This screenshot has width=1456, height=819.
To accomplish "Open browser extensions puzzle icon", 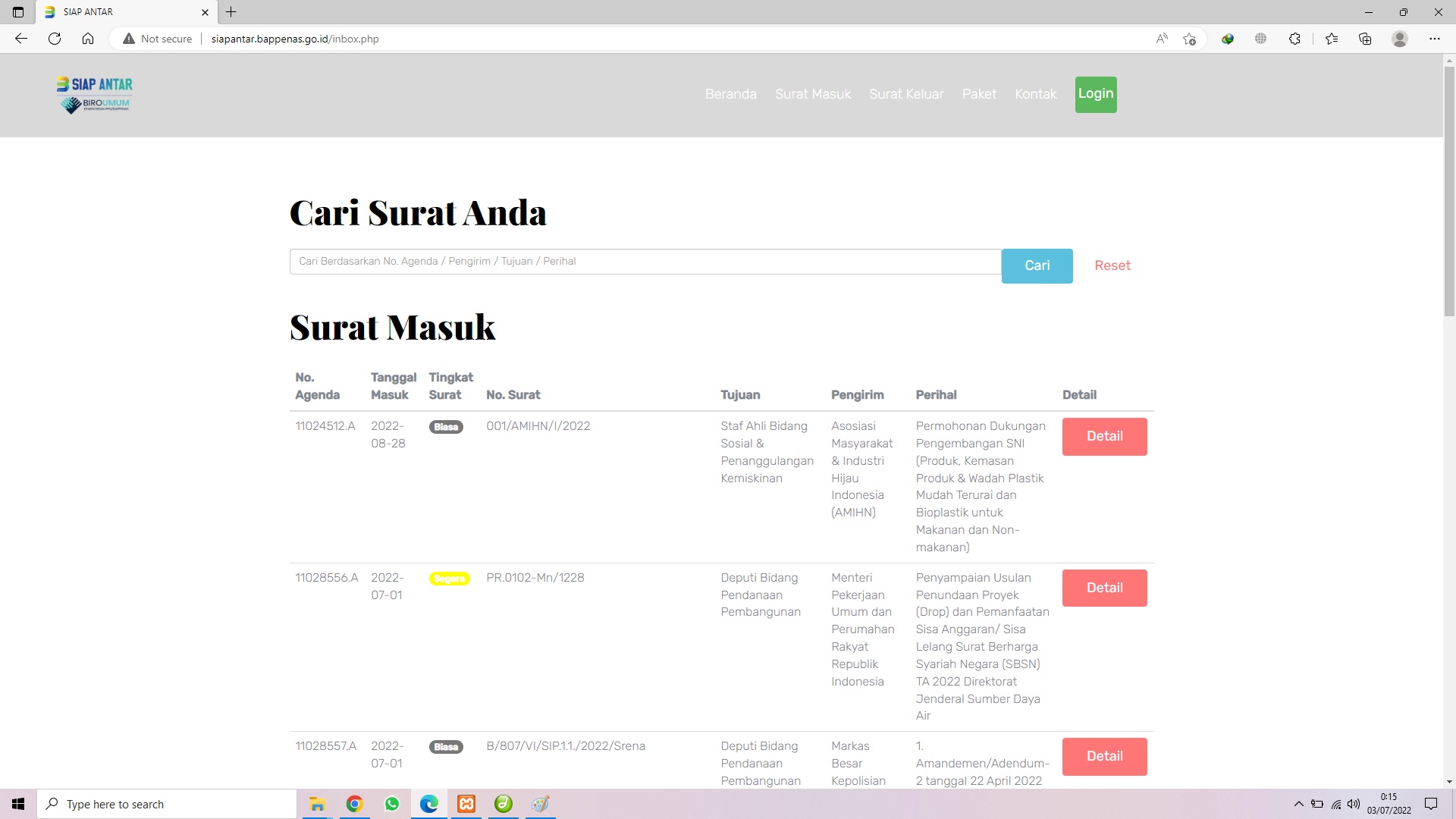I will (x=1294, y=39).
